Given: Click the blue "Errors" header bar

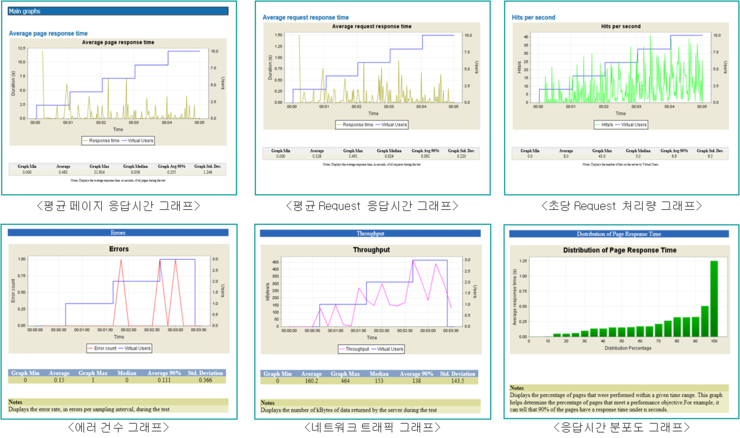Looking at the screenshot, I should [x=118, y=233].
